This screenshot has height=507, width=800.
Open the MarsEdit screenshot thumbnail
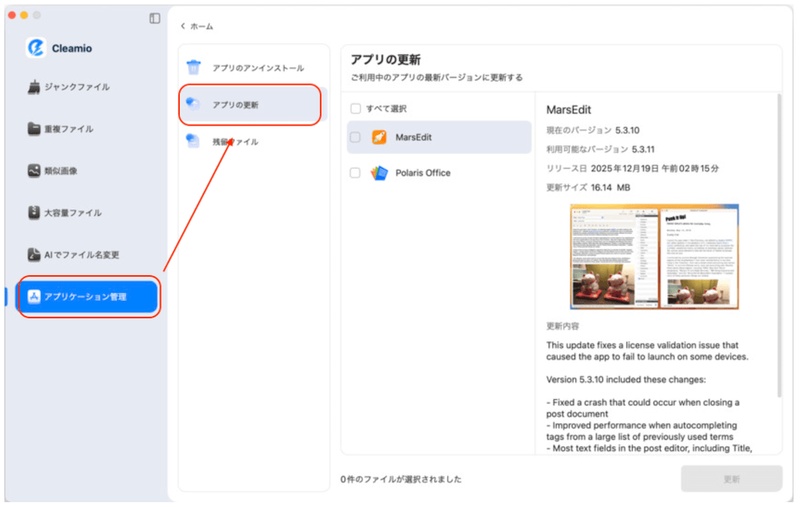(654, 257)
